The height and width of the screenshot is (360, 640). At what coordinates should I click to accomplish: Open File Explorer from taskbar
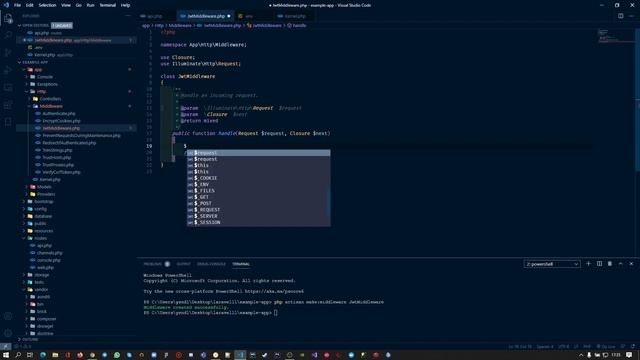tap(55, 355)
